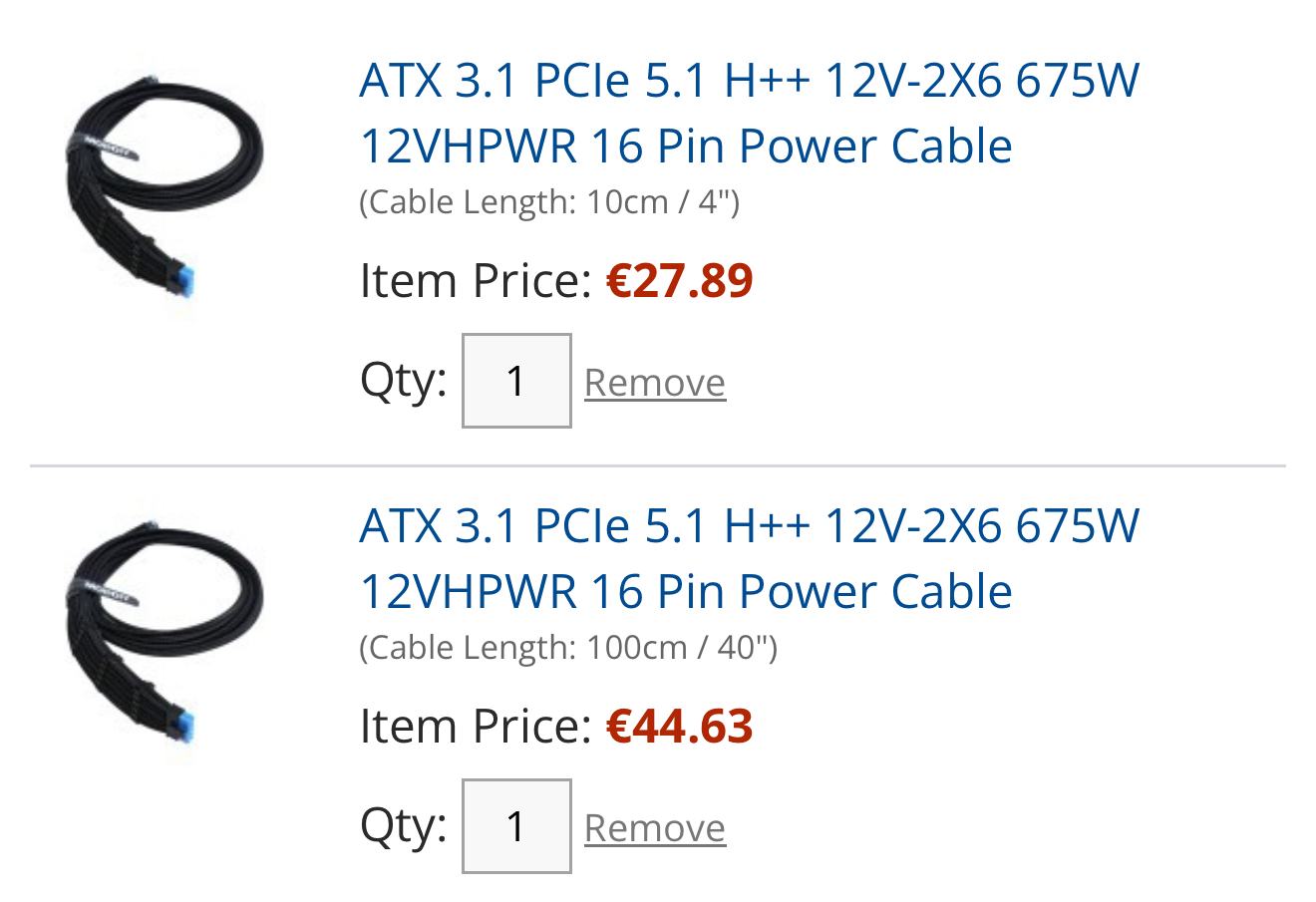Image resolution: width=1316 pixels, height=902 pixels.
Task: Click the "Cable Length: 10cm / 4"" text
Action: pyautogui.click(x=548, y=202)
